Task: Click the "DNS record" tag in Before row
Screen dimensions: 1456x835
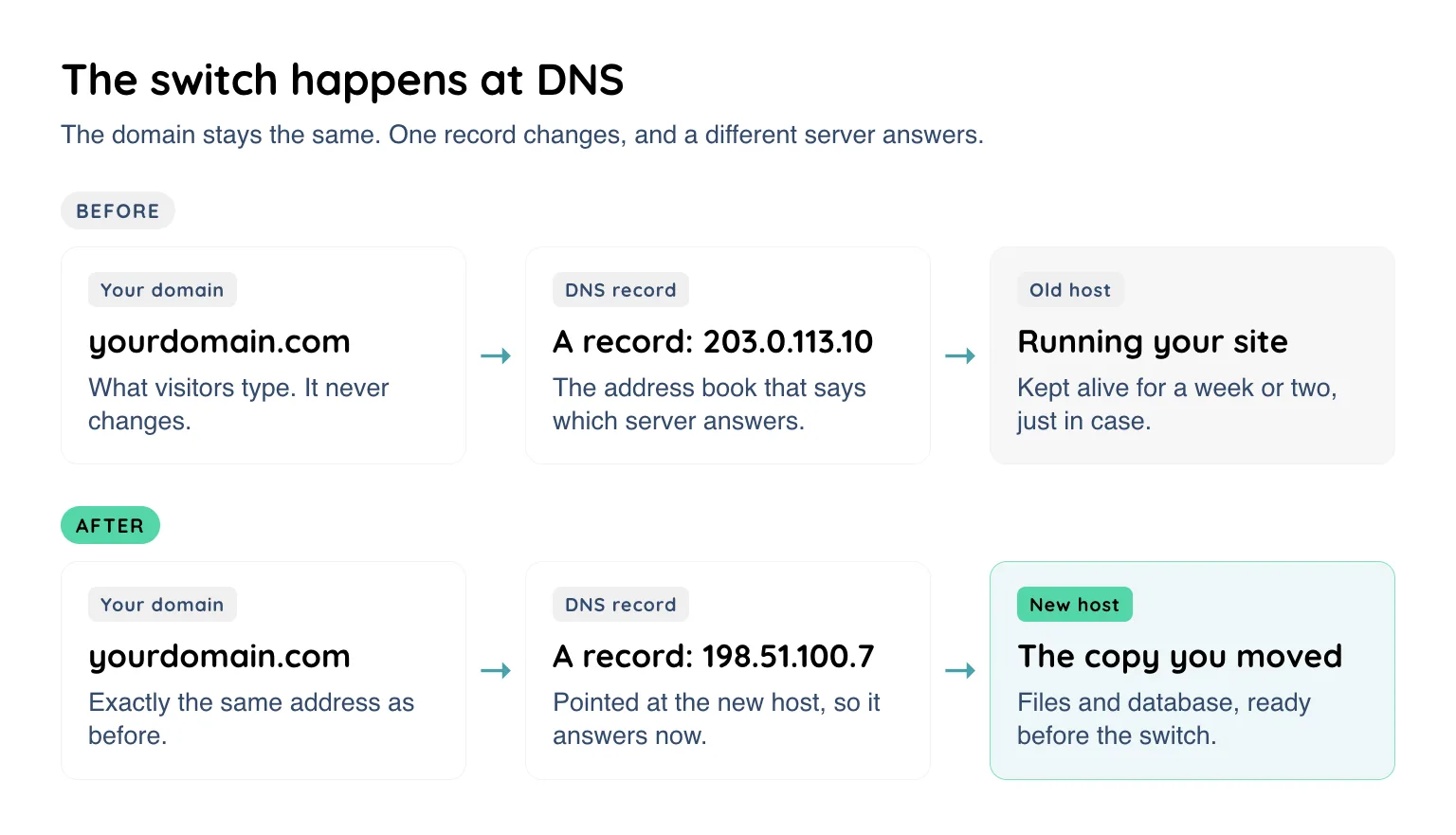Action: coord(621,290)
